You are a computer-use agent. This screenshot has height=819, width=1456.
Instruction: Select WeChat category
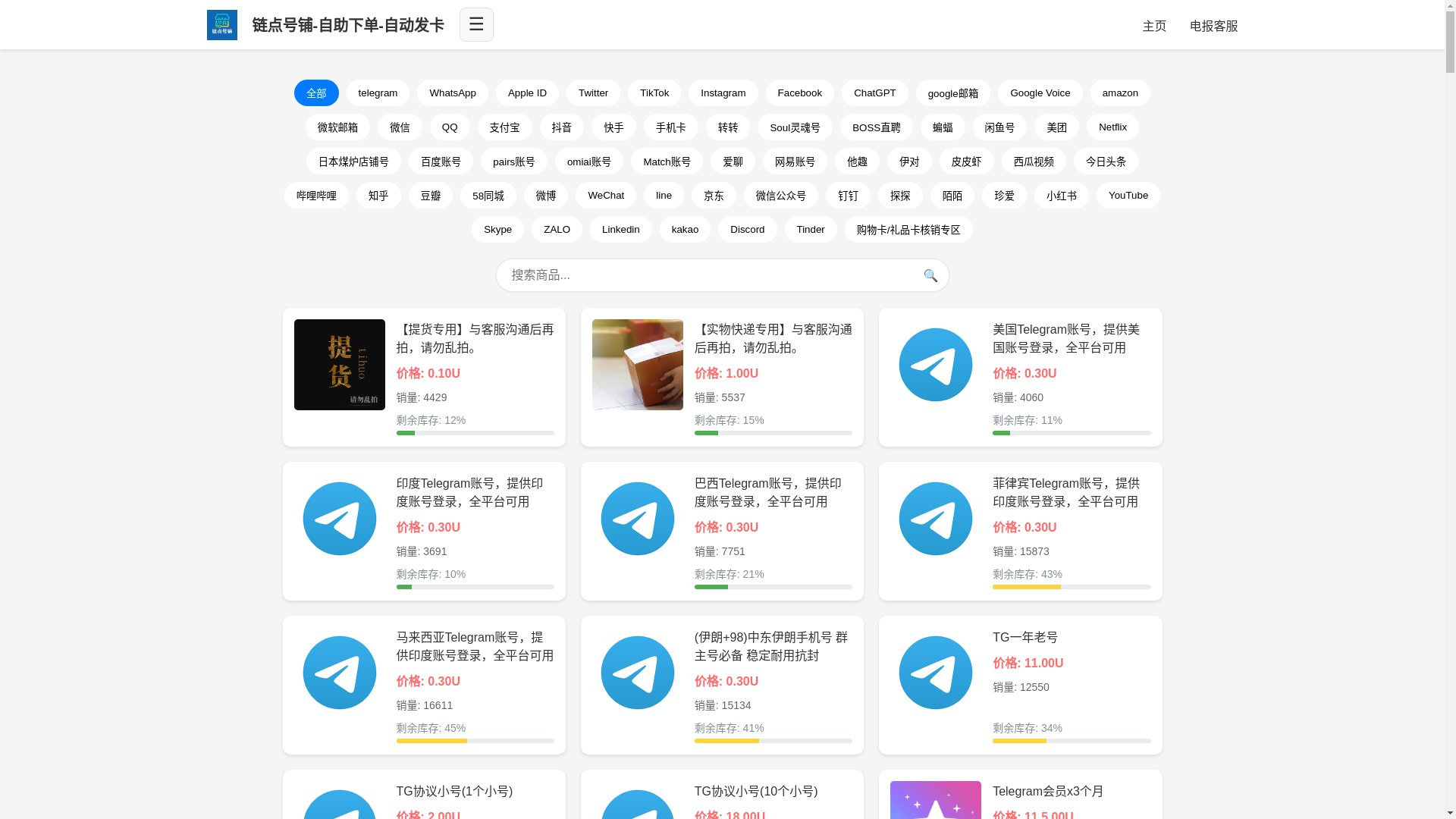(606, 195)
